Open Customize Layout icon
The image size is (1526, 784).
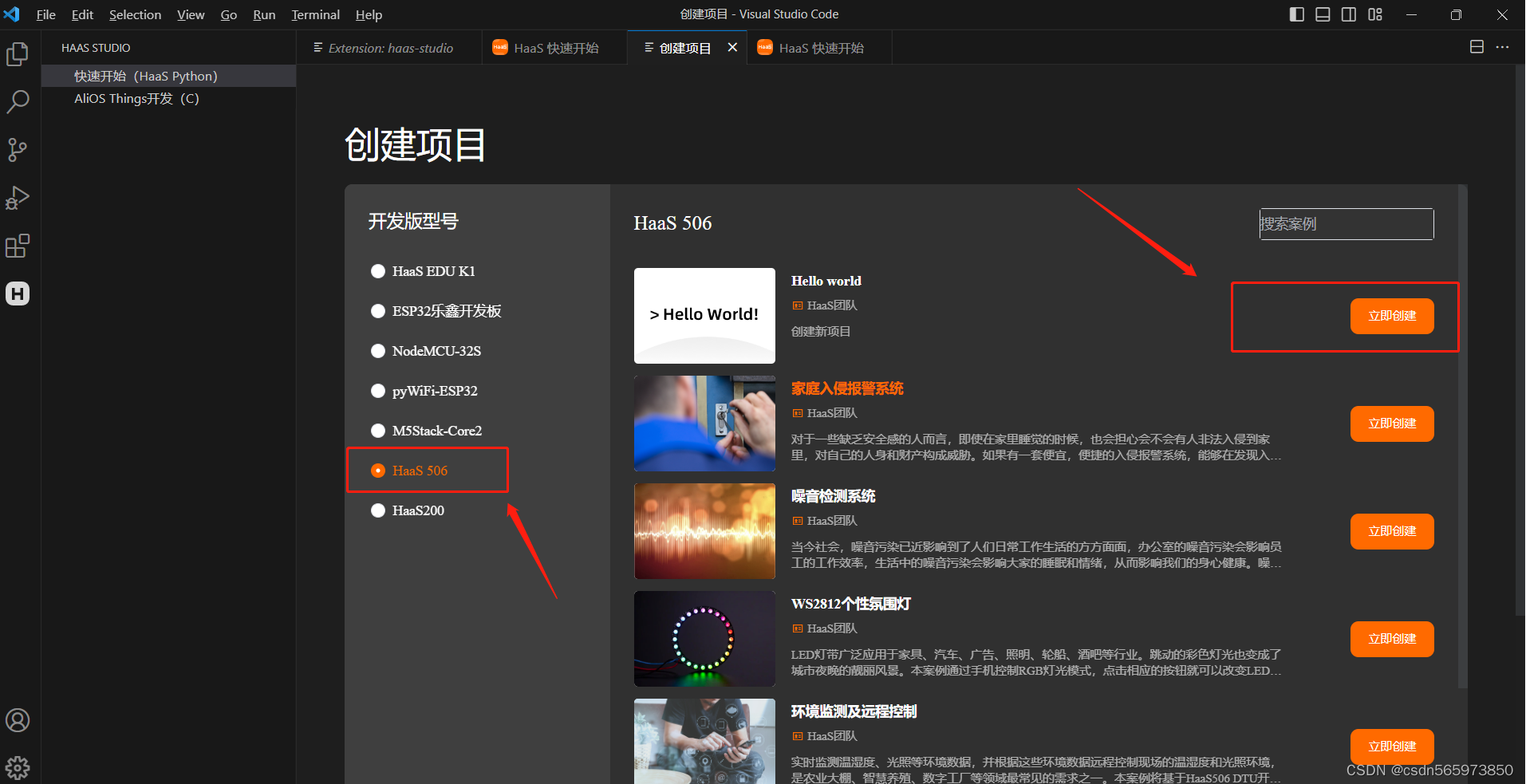(x=1375, y=14)
